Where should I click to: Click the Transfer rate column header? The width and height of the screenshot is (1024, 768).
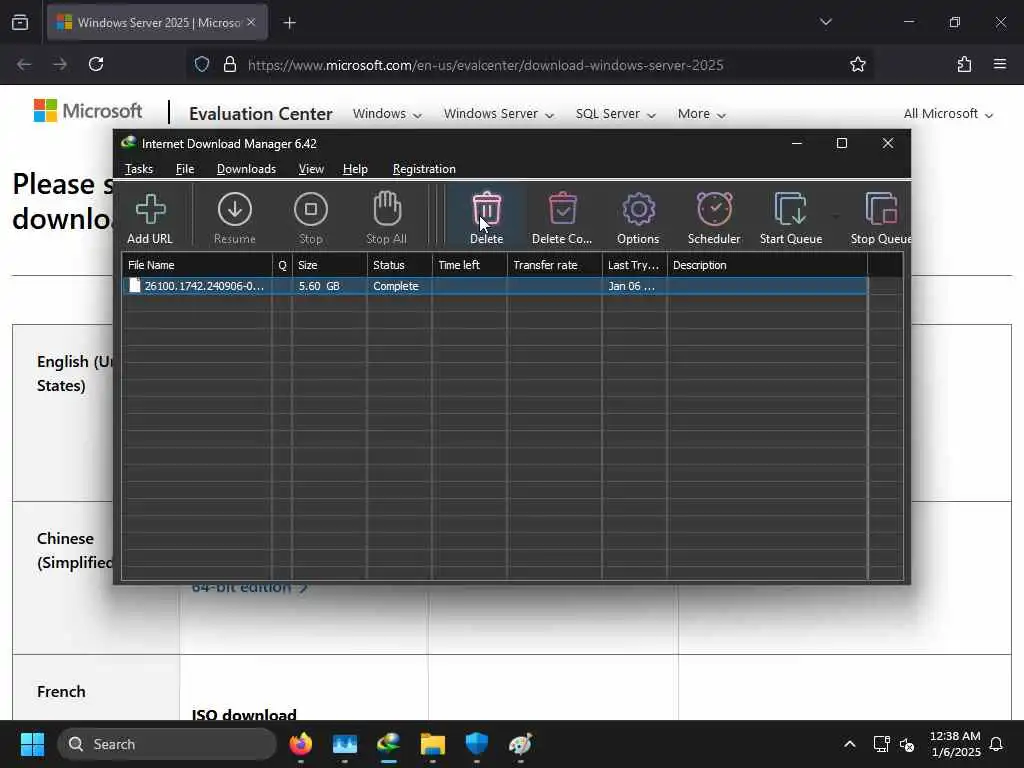click(x=554, y=264)
